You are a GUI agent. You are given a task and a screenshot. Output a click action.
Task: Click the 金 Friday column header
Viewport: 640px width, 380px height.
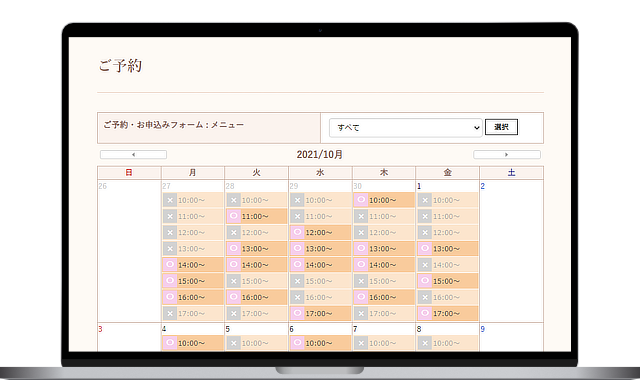click(447, 173)
